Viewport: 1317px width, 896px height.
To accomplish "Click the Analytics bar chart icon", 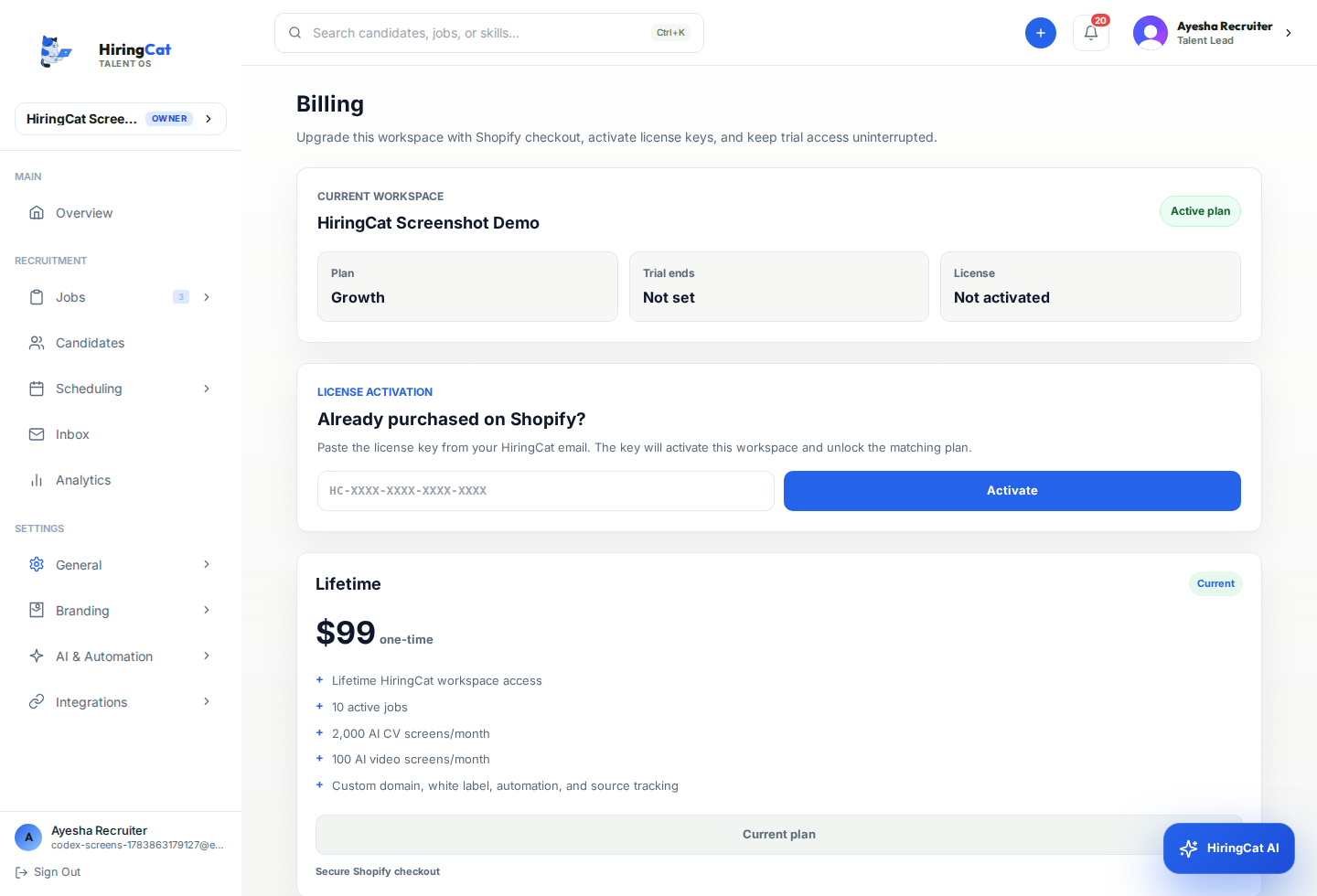I will click(37, 480).
